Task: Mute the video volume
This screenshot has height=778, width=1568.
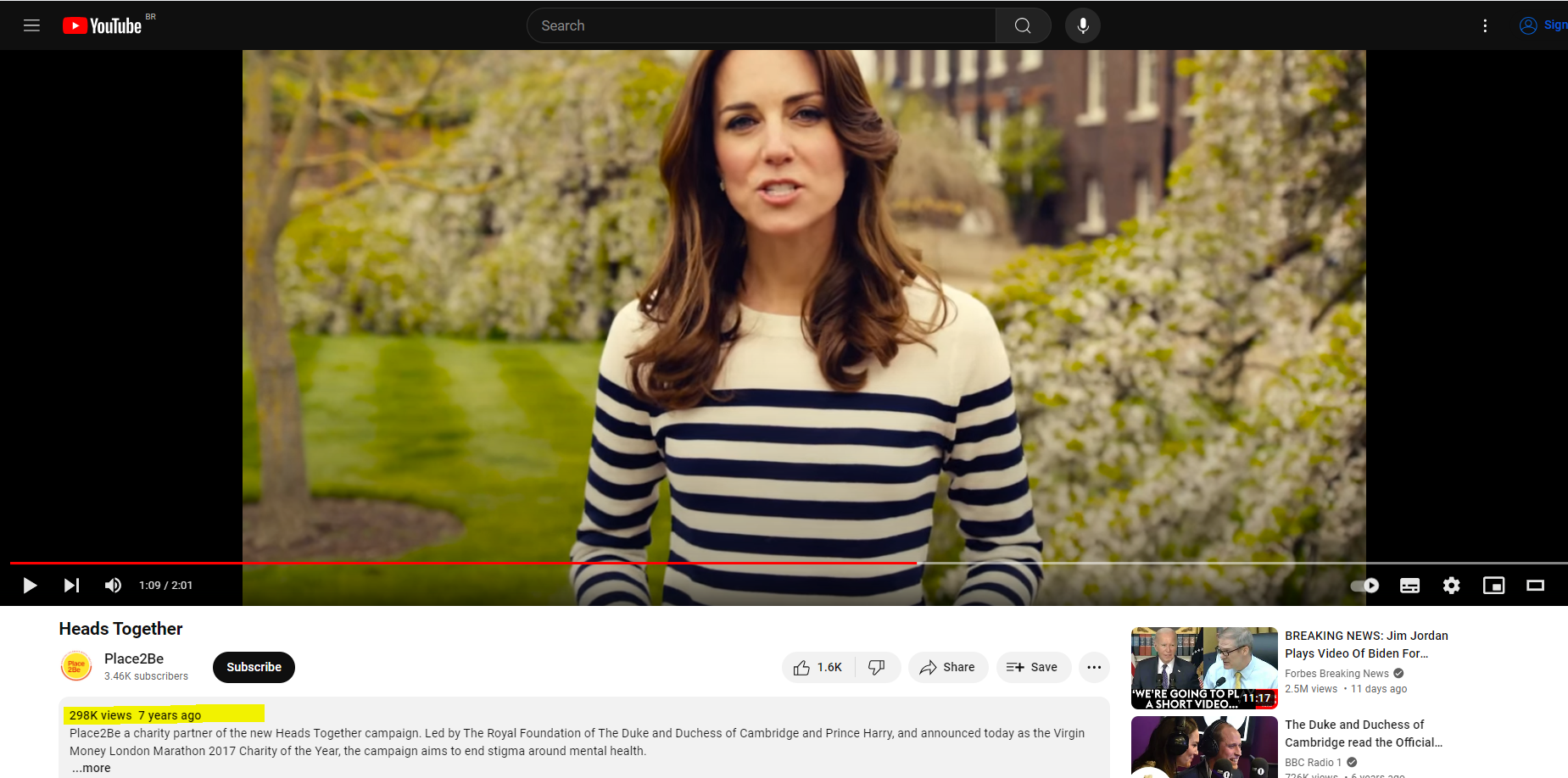Action: 113,586
